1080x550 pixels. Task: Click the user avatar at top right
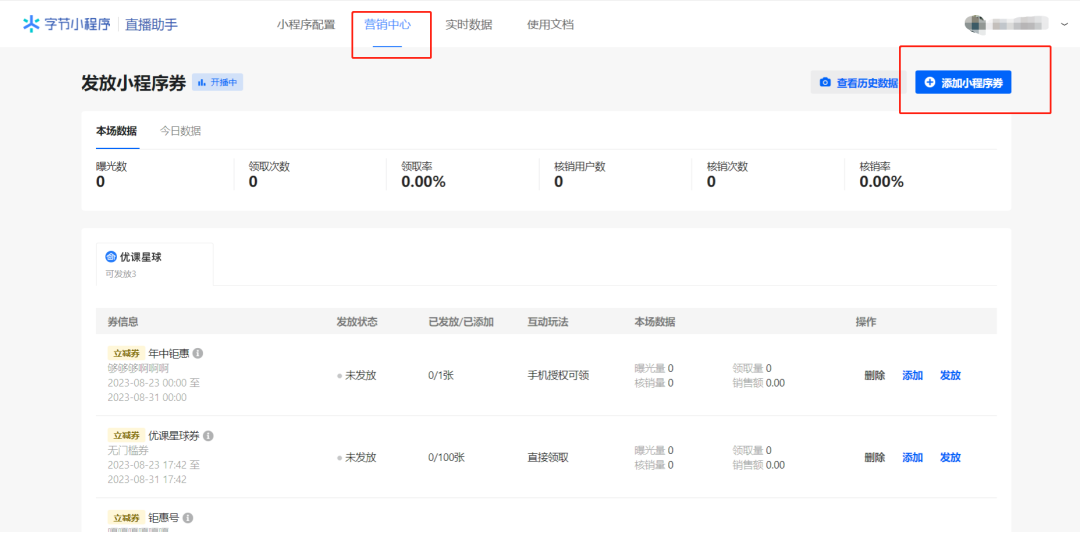pos(974,24)
